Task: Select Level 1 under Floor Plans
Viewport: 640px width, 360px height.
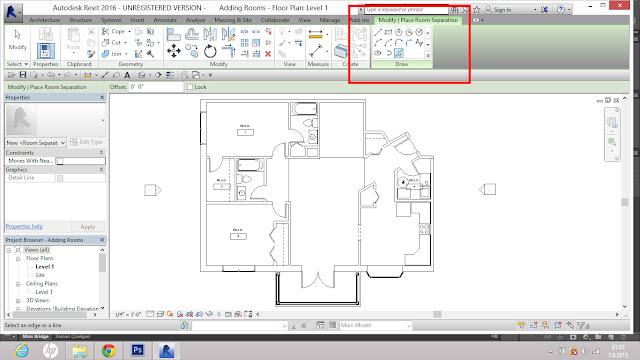Action: point(44,267)
